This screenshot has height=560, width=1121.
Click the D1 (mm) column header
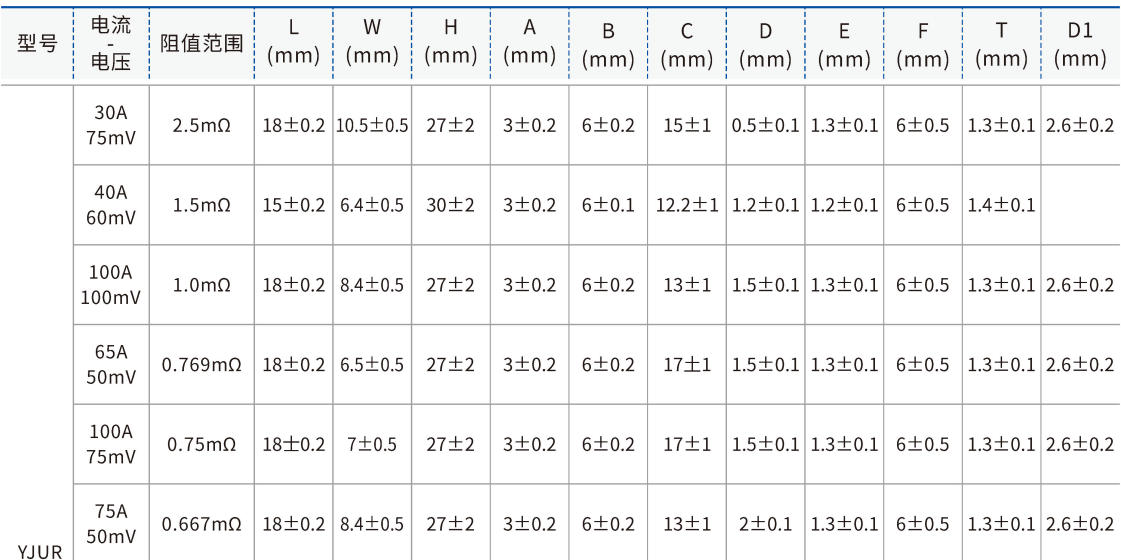pos(1080,45)
